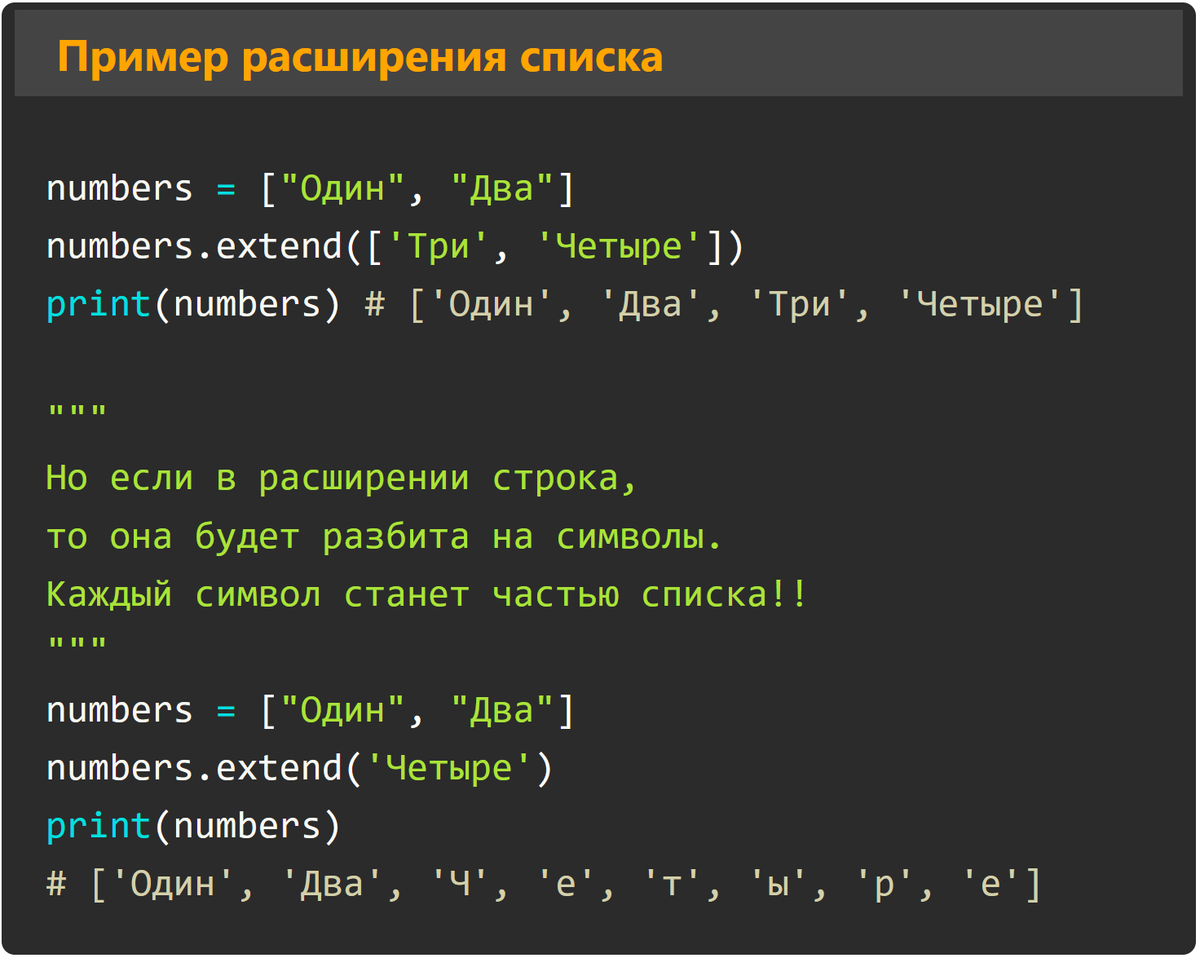This screenshot has width=1200, height=958.
Task: Click the heading "Пример расширения списка"
Action: [x=360, y=57]
